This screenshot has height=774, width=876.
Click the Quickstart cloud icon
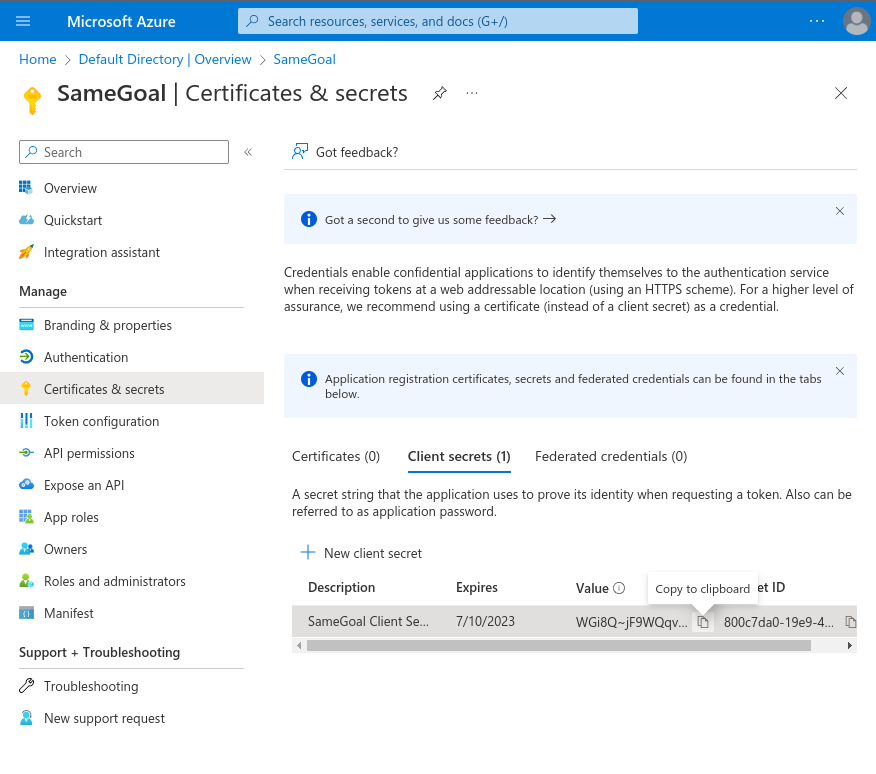[26, 220]
